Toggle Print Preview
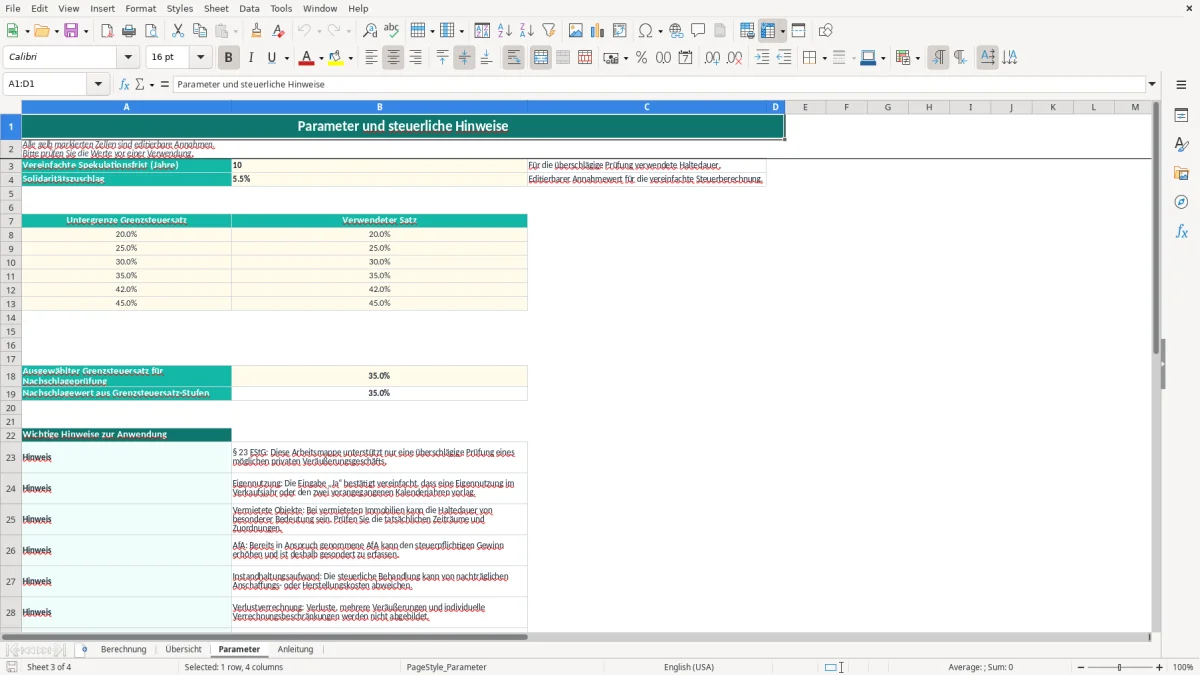Image resolution: width=1200 pixels, height=675 pixels. pyautogui.click(x=151, y=31)
